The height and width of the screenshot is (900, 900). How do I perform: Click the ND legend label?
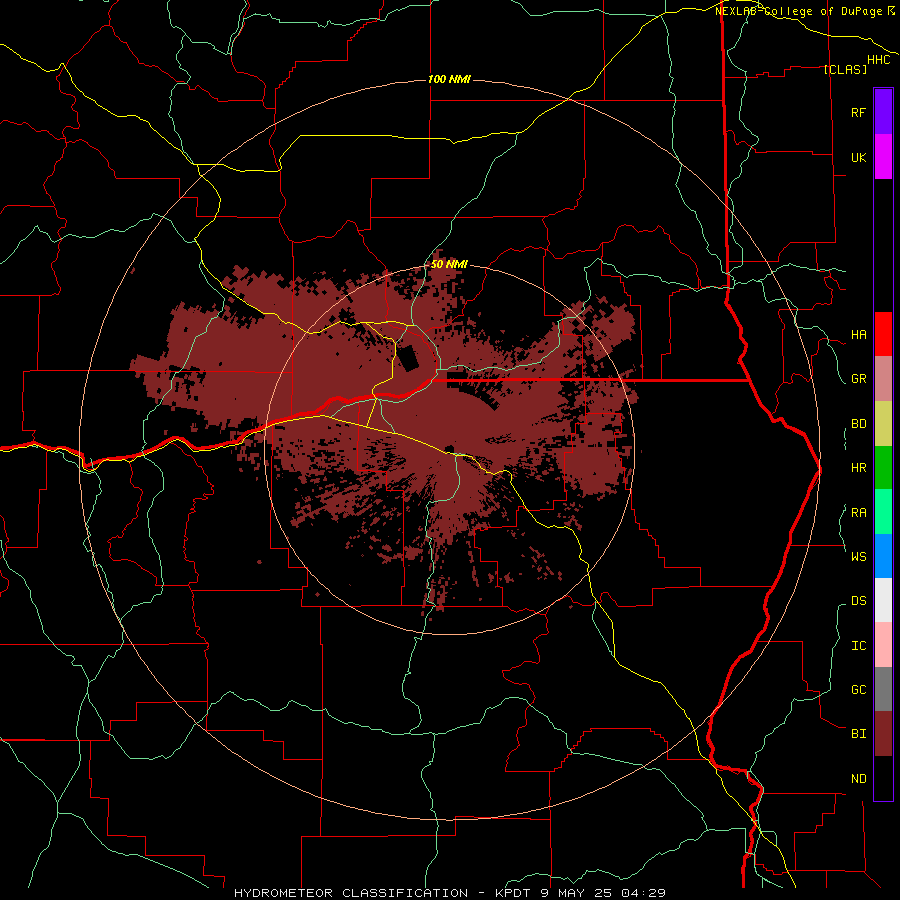pos(858,779)
